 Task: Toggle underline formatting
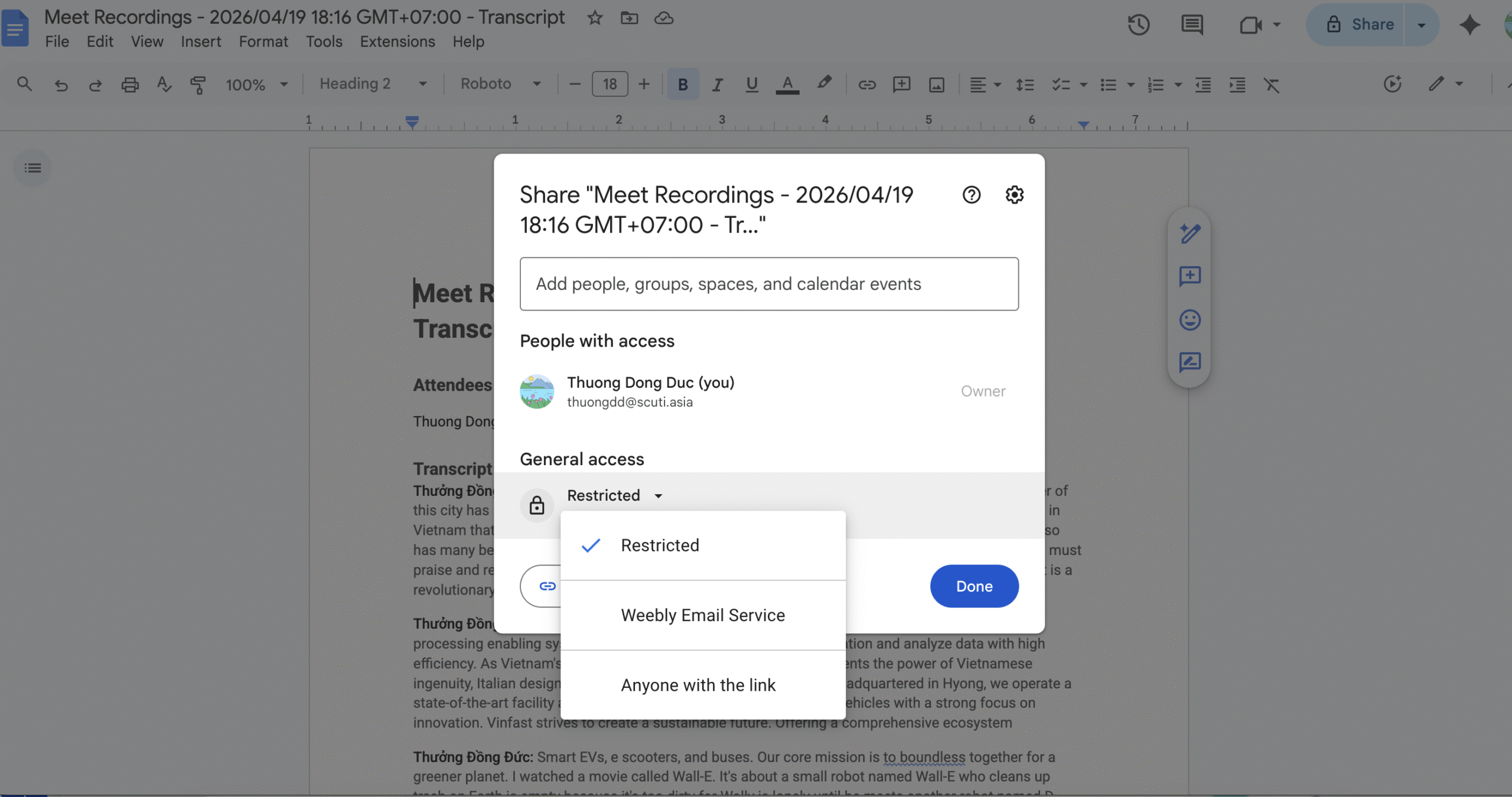pyautogui.click(x=751, y=84)
